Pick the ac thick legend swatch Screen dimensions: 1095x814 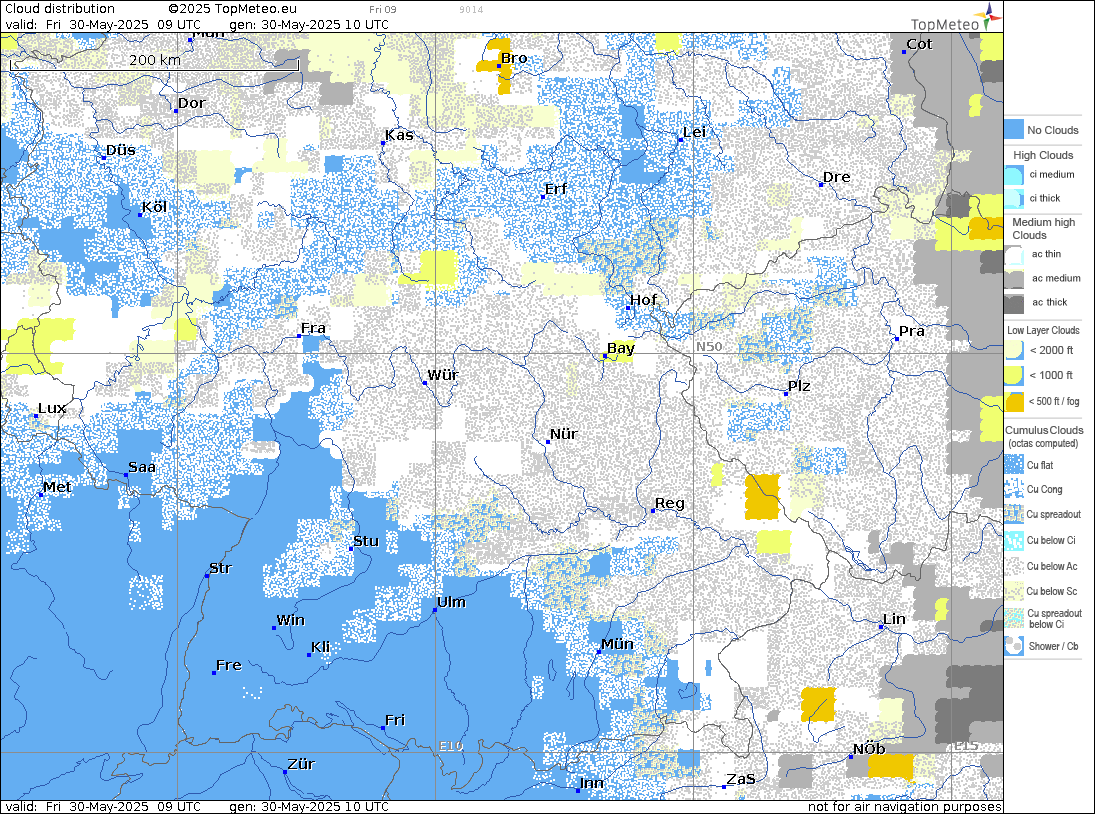click(x=1014, y=302)
